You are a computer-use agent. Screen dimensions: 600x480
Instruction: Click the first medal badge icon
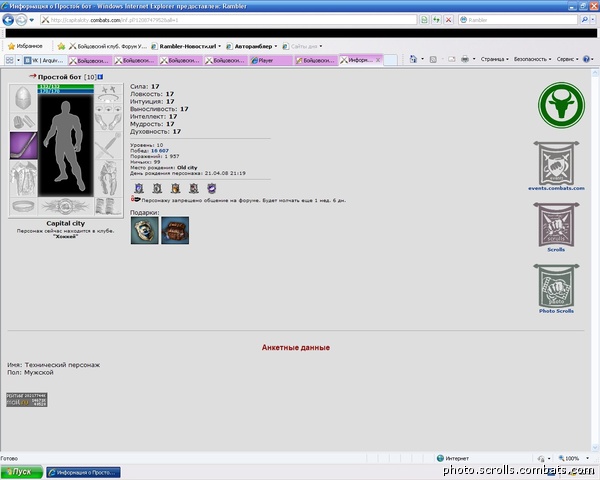pos(139,188)
